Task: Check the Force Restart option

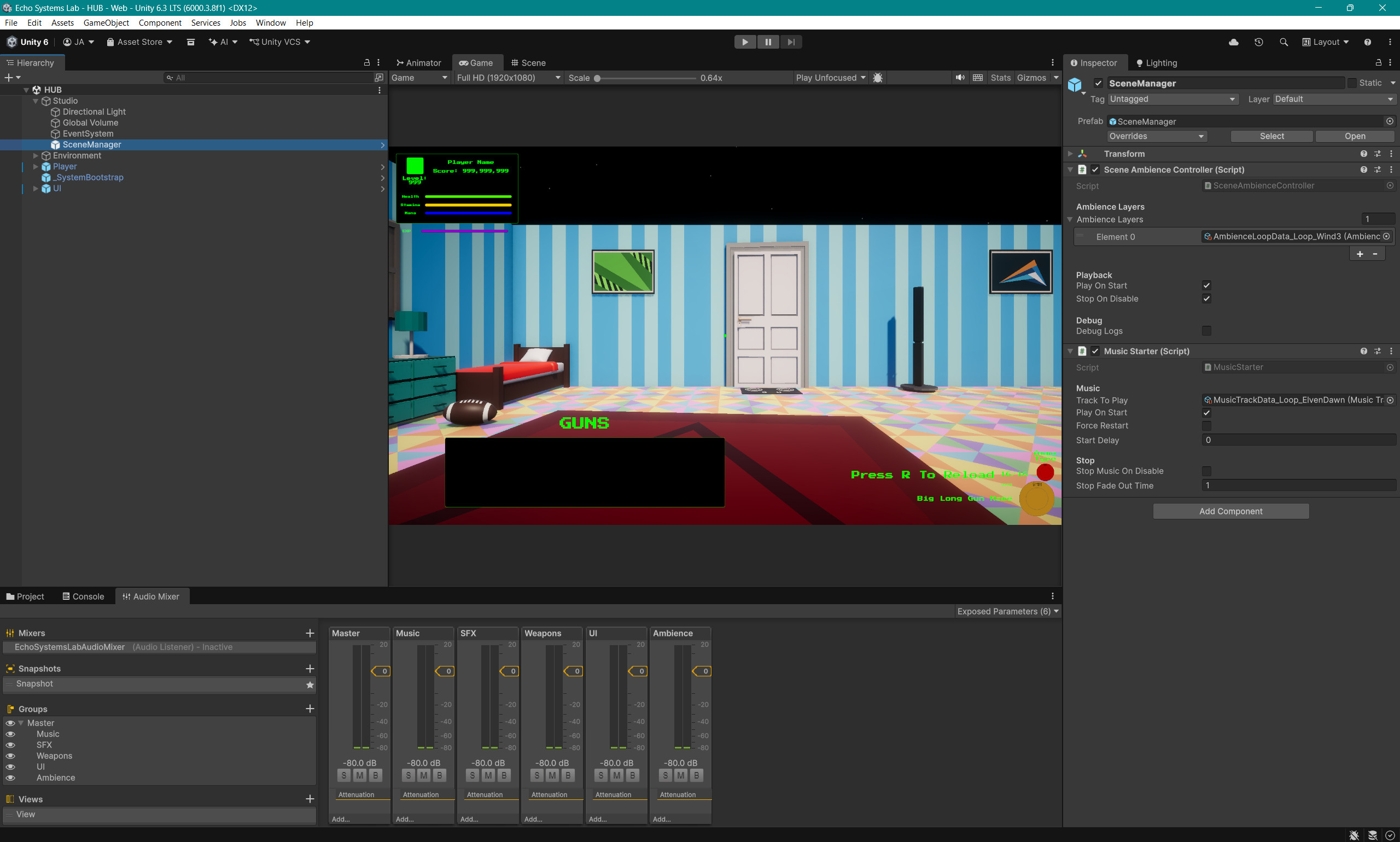Action: pyautogui.click(x=1206, y=425)
